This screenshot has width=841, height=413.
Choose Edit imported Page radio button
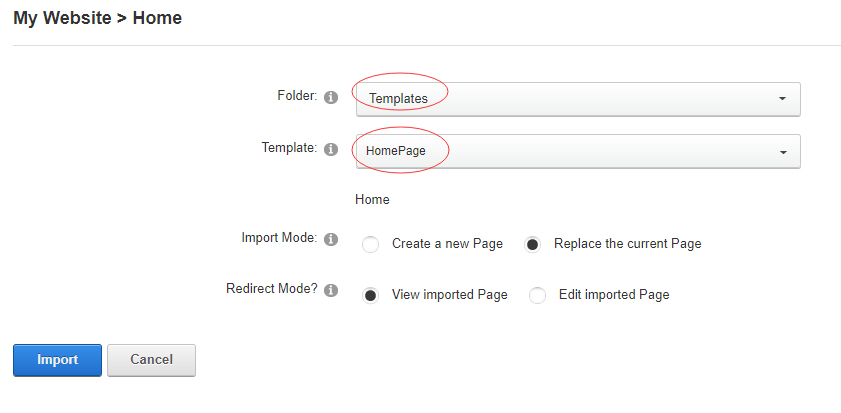pos(538,295)
